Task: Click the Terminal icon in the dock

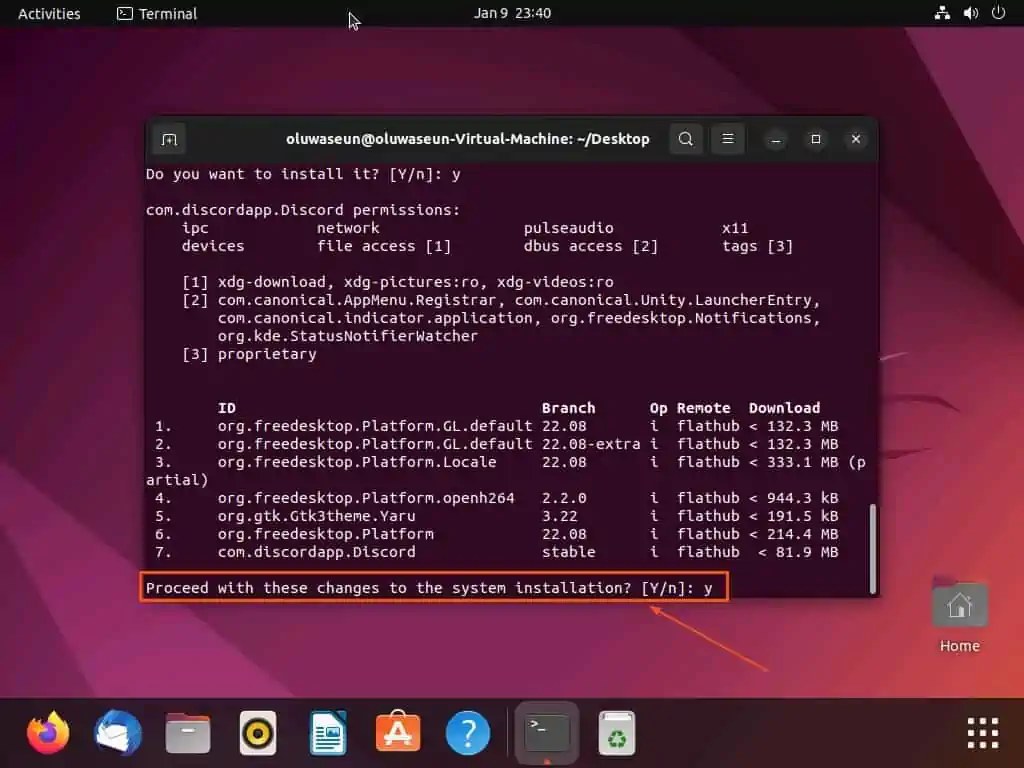Action: click(547, 733)
